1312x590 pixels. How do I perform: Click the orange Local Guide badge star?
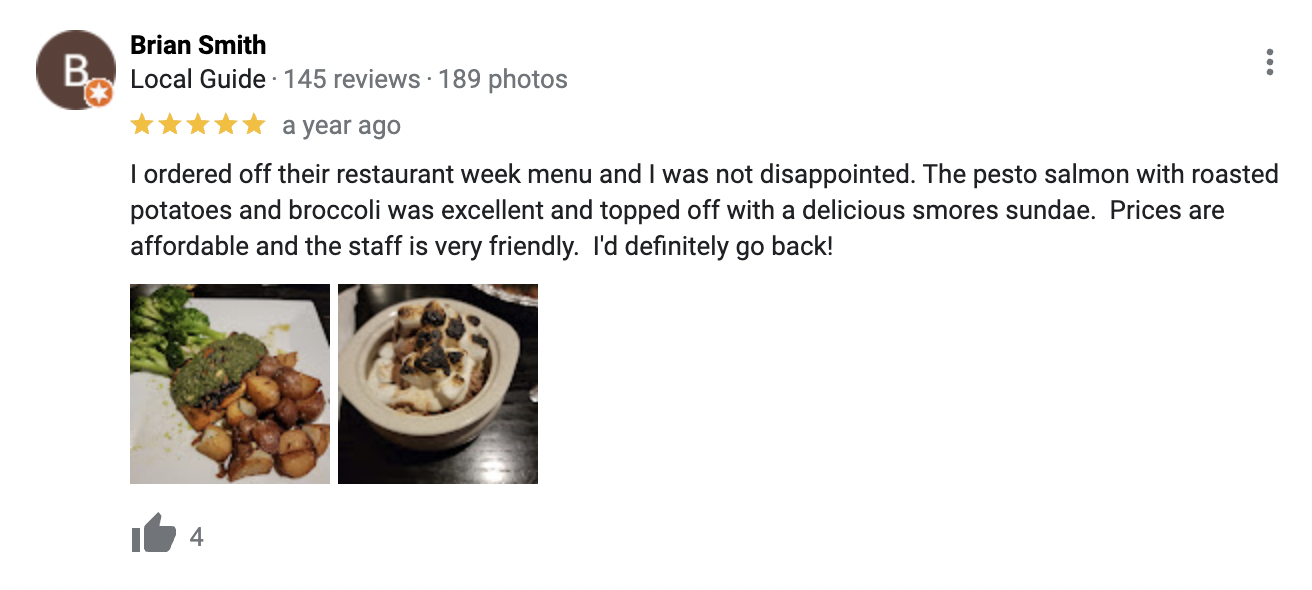point(99,94)
